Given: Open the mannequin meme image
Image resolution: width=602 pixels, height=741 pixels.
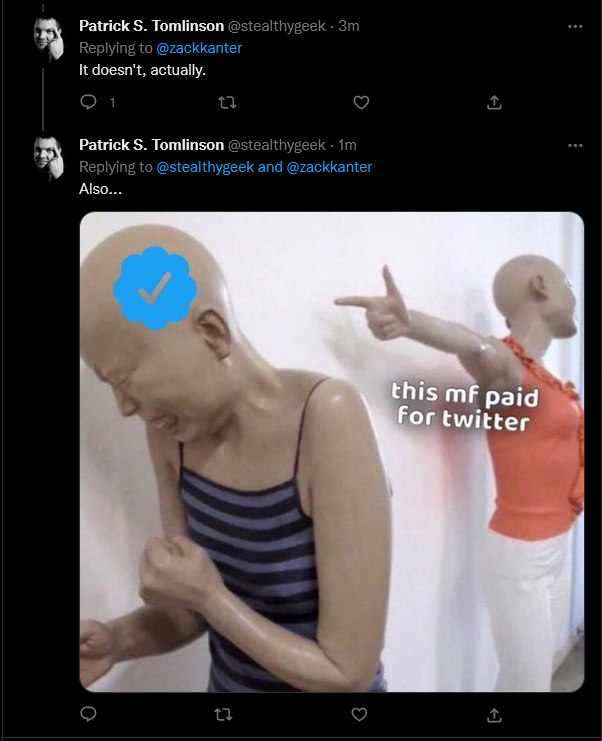Looking at the screenshot, I should 332,452.
